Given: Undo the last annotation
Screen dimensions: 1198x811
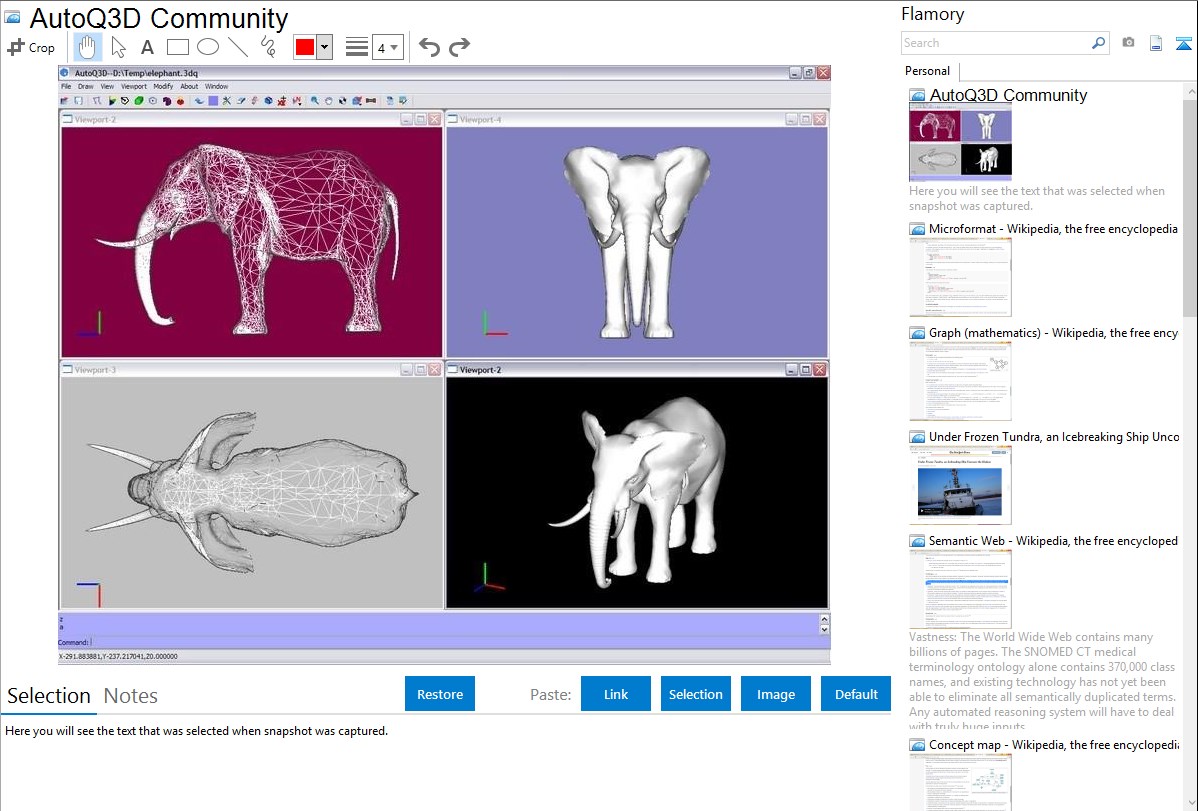Looking at the screenshot, I should click(x=429, y=47).
